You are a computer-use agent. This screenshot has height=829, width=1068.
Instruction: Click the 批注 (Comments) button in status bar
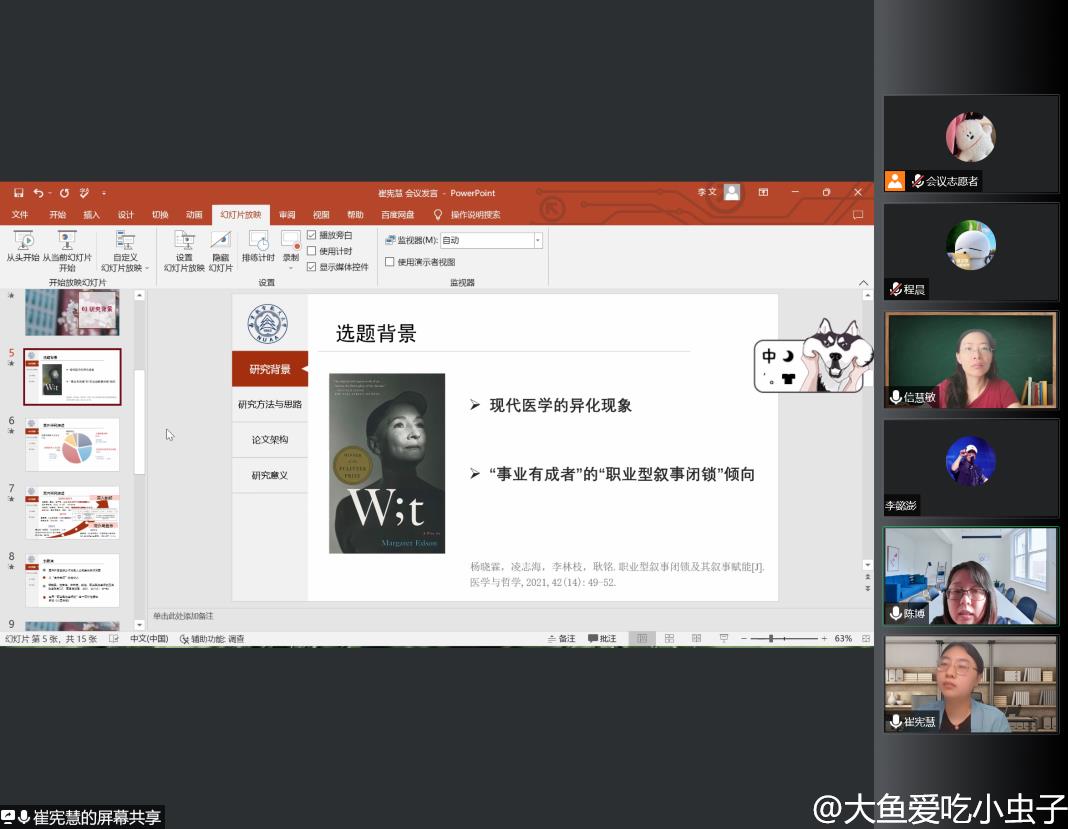(x=602, y=638)
